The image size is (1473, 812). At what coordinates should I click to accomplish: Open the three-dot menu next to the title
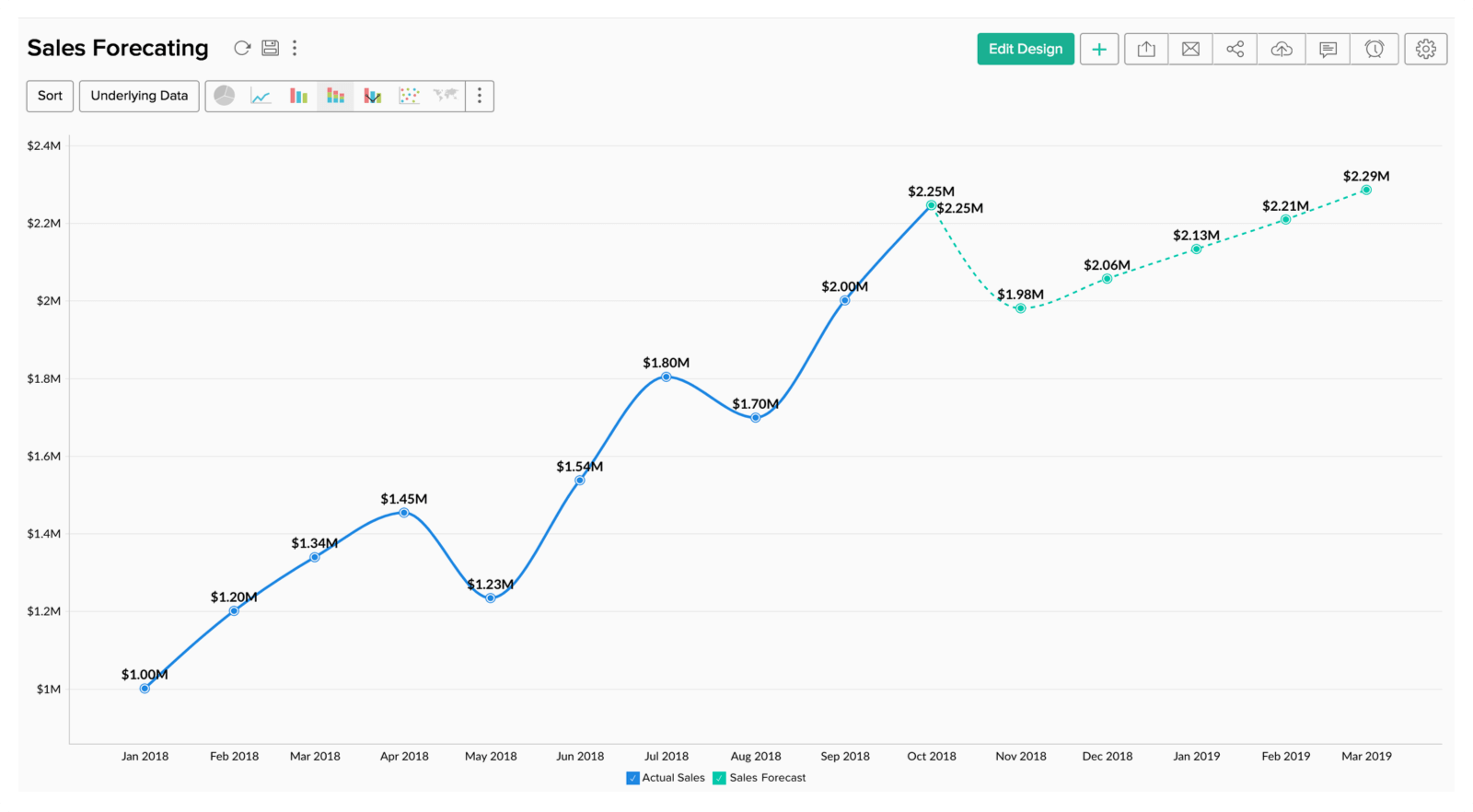[x=295, y=48]
